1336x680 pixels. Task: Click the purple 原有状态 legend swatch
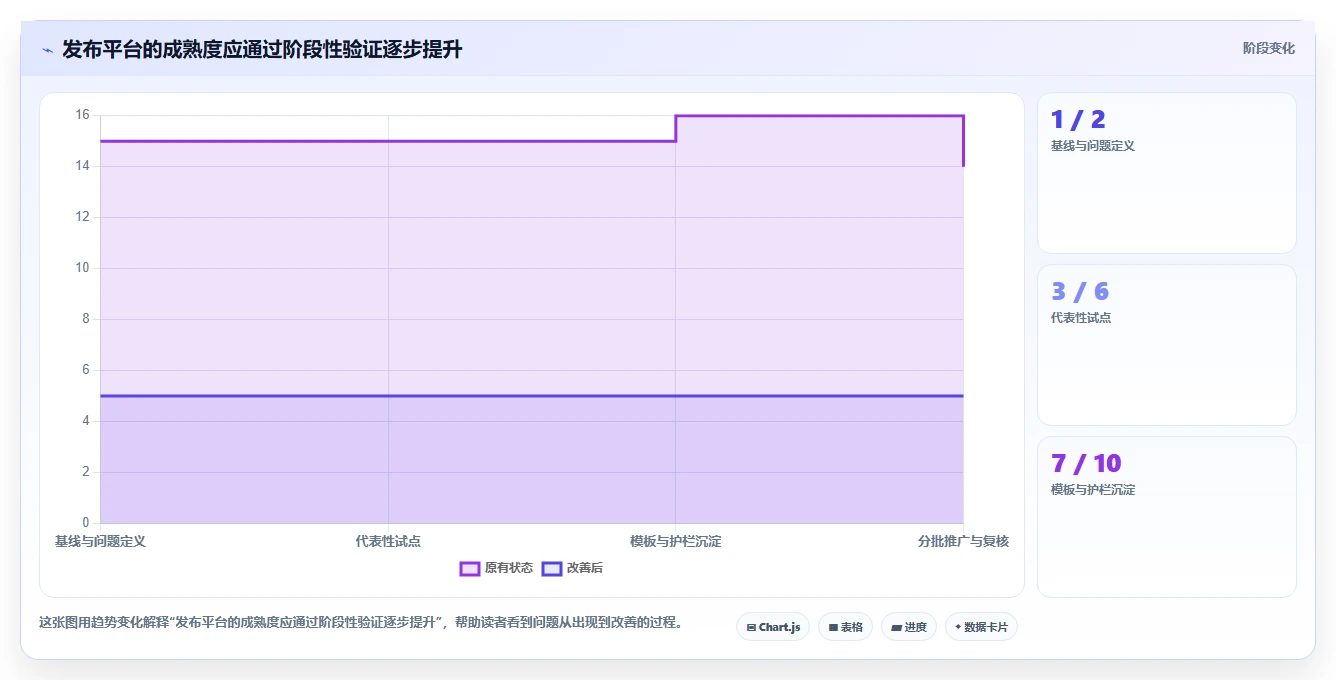[470, 568]
